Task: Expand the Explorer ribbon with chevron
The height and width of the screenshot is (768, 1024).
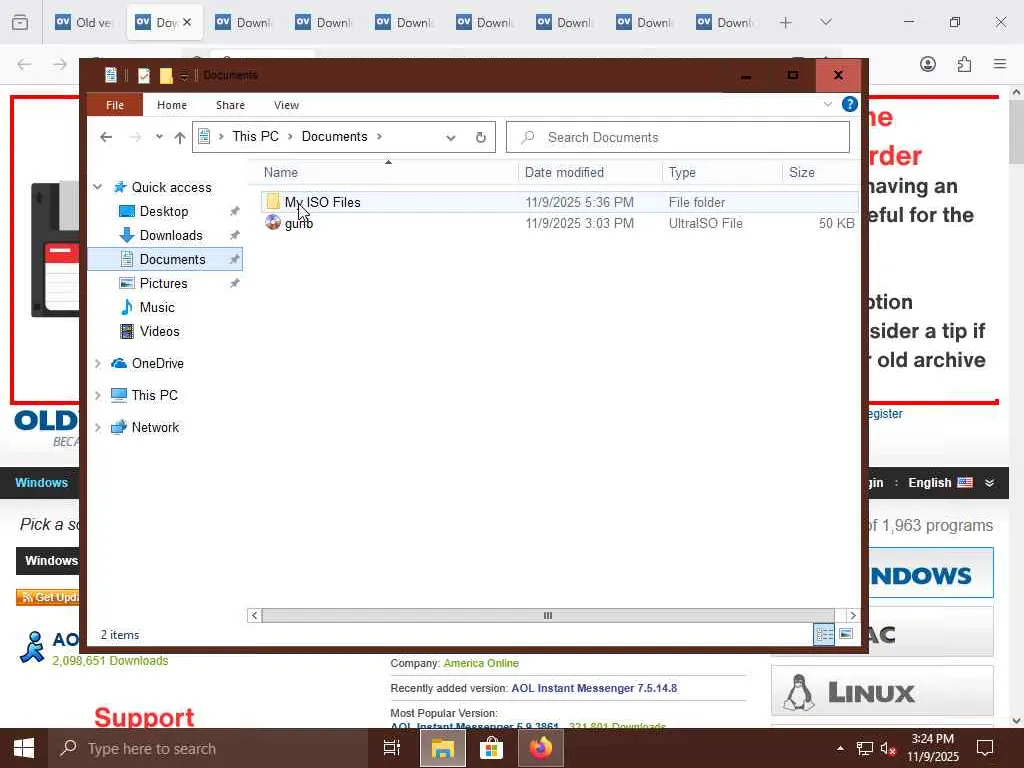Action: tap(827, 104)
